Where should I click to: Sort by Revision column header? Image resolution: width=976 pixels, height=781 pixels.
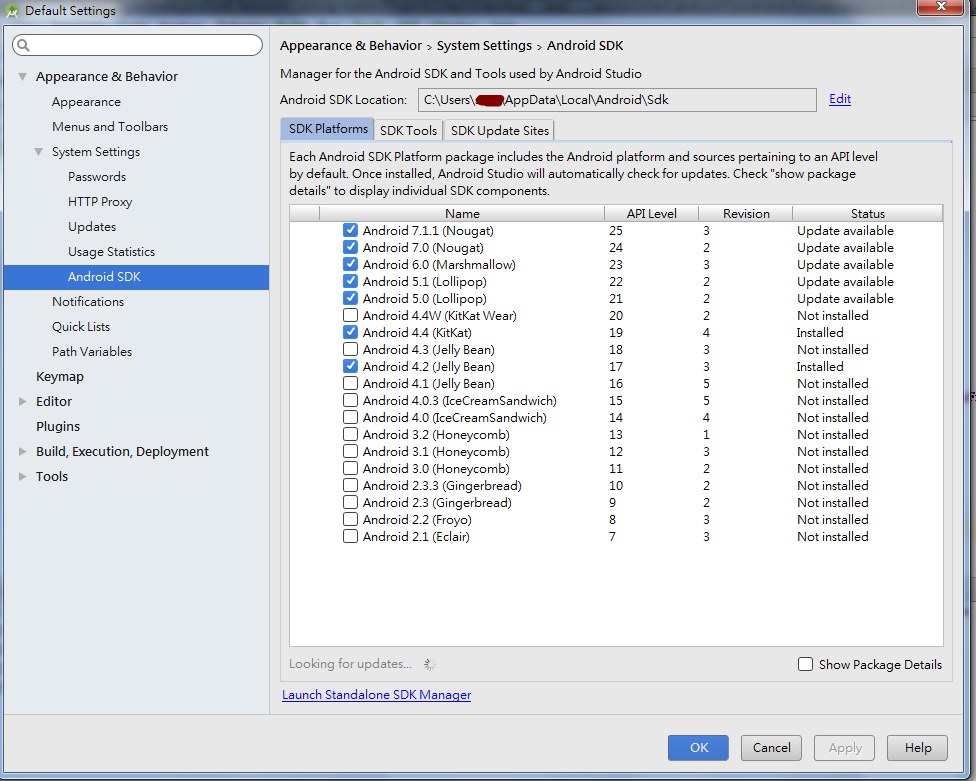746,213
